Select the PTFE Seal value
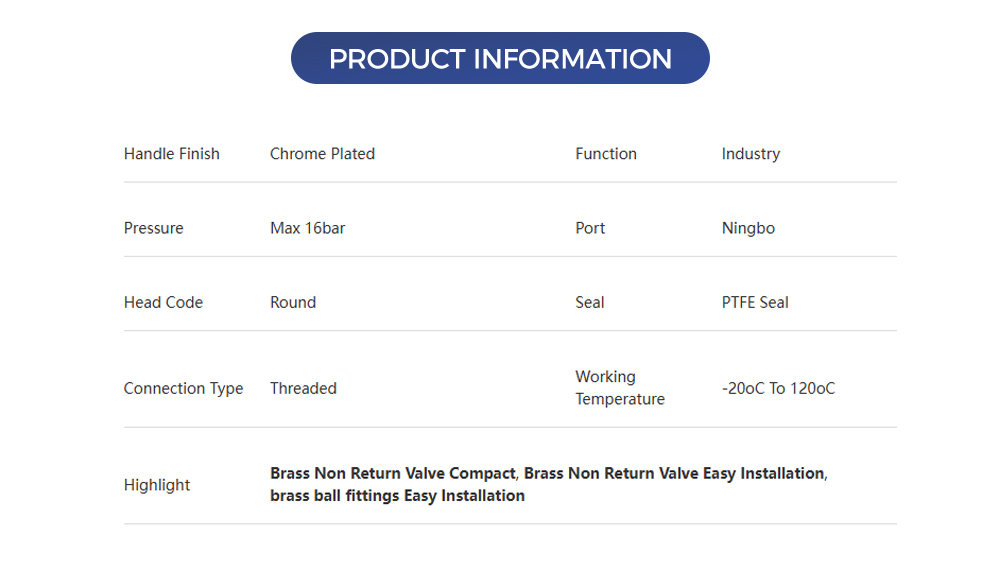 (x=755, y=302)
